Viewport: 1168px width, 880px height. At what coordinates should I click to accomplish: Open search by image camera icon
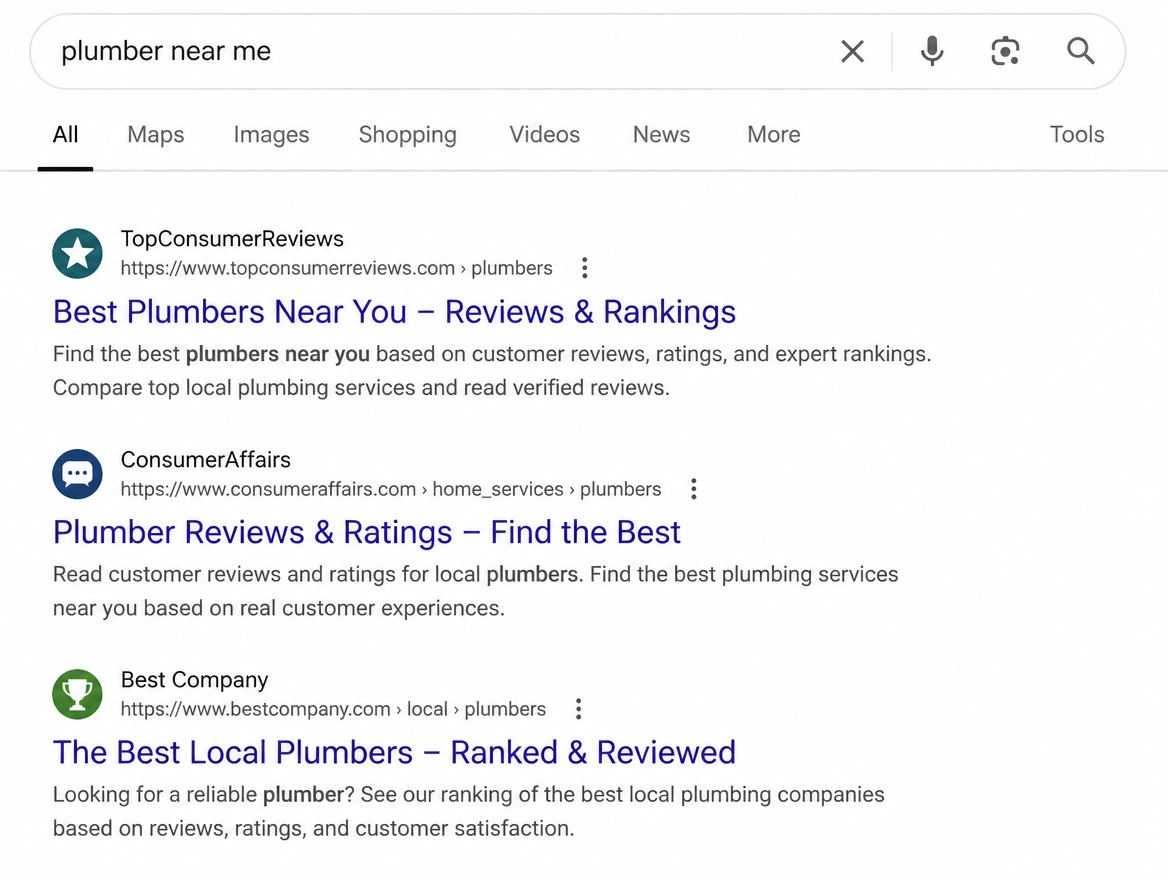click(1005, 51)
